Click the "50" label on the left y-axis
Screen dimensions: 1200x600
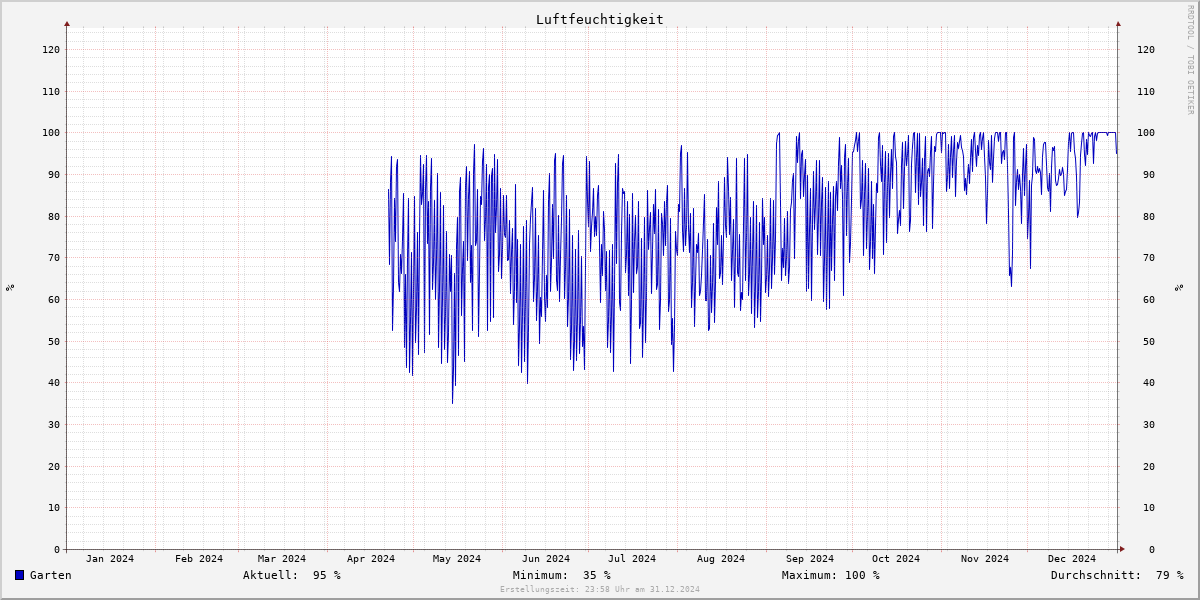click(x=54, y=341)
